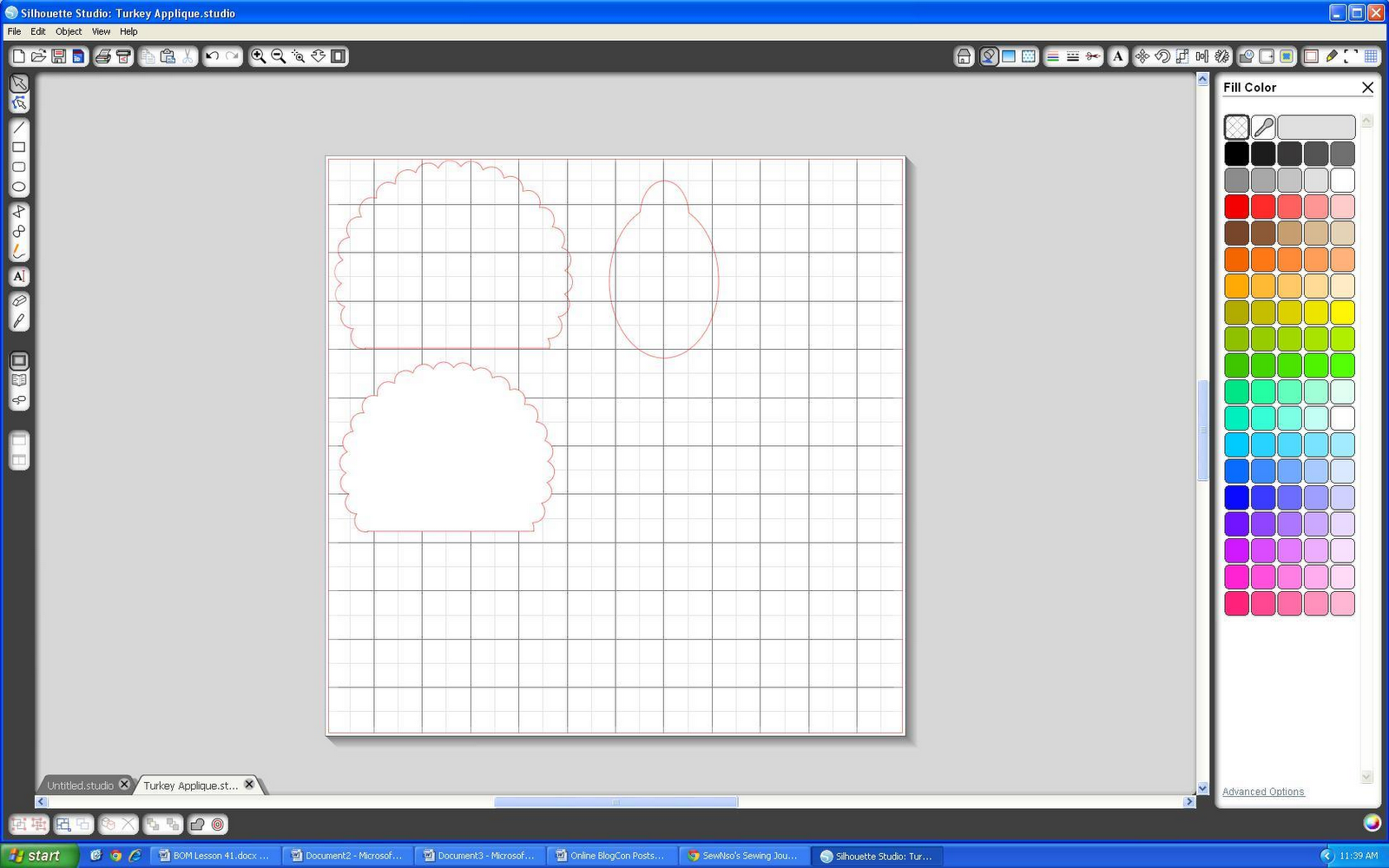Viewport: 1389px width, 868px height.
Task: Open the File menu
Action: point(15,31)
